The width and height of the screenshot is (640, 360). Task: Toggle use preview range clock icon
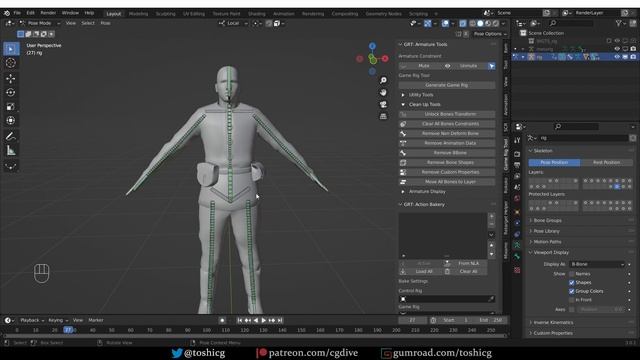433,320
